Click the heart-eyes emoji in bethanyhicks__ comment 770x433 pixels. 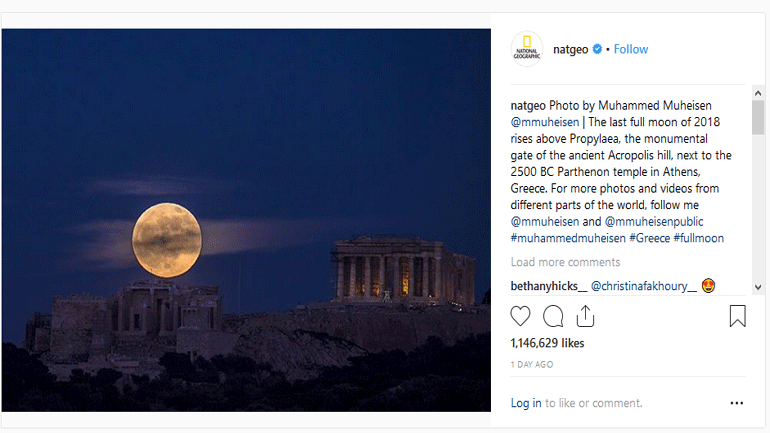click(708, 285)
